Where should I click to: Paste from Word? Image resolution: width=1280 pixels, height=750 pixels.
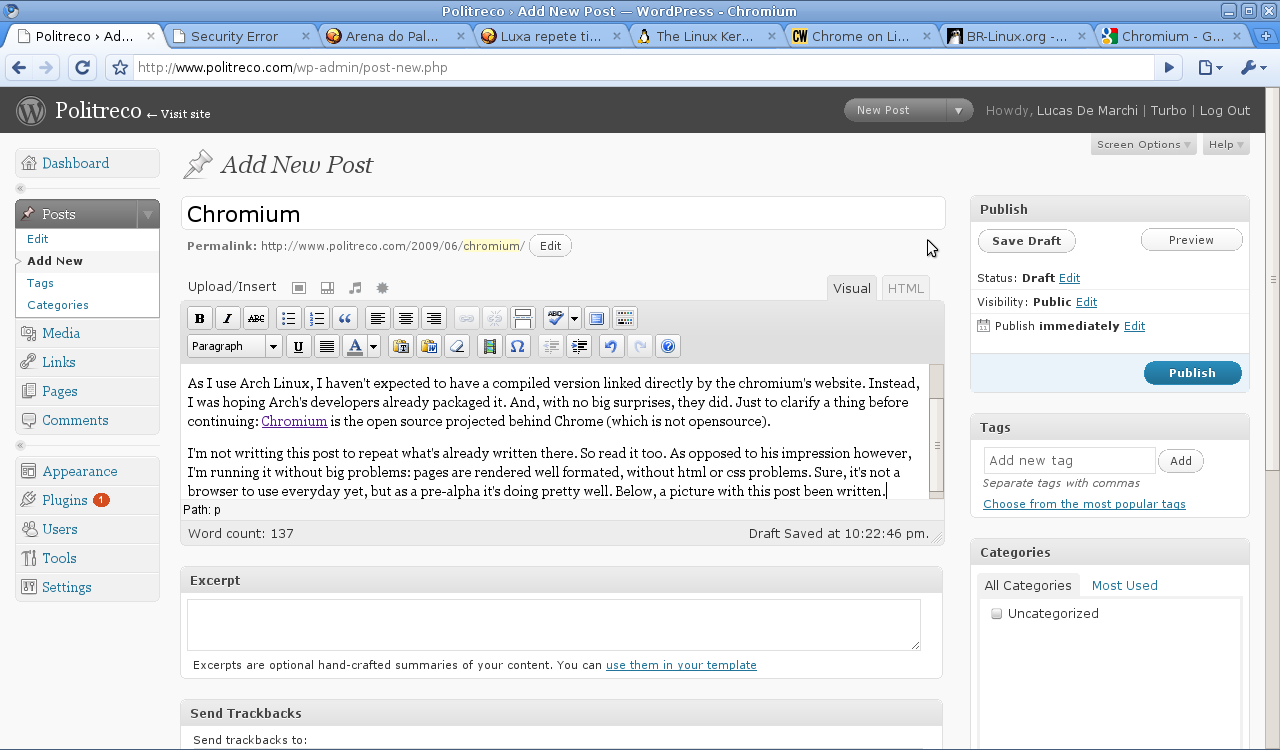coord(429,346)
